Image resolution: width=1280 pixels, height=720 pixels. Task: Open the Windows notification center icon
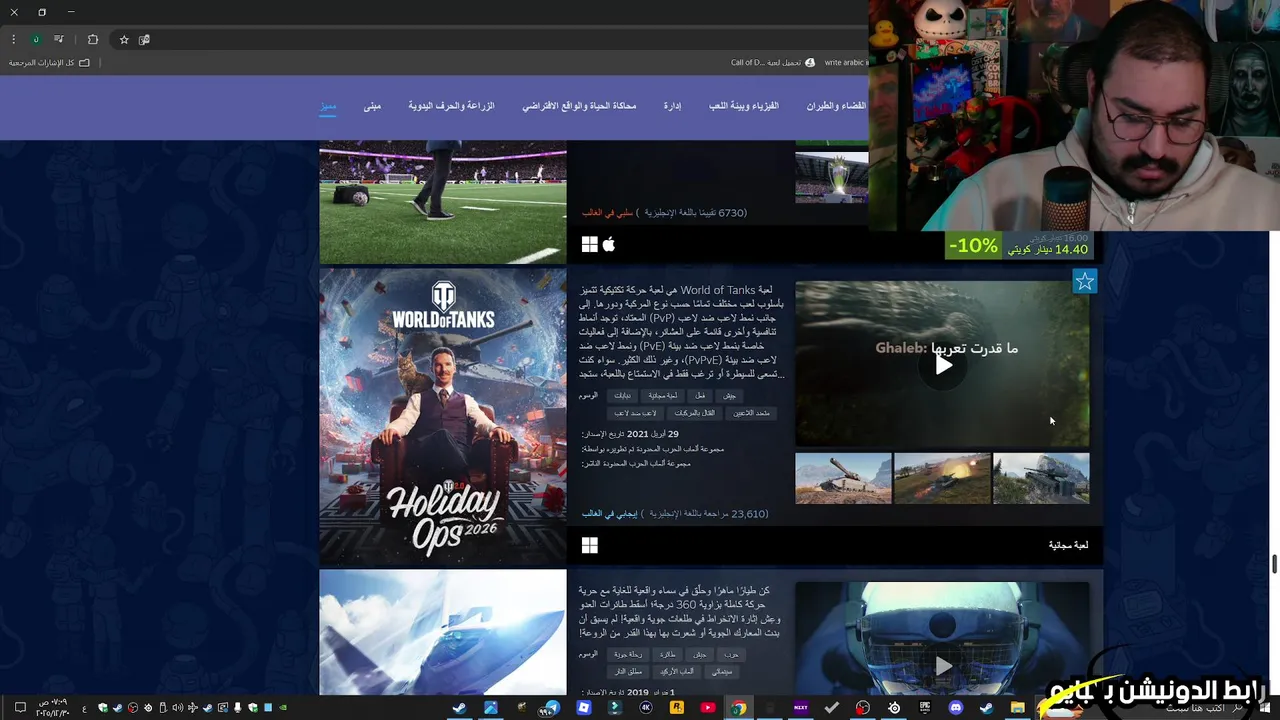[20, 707]
